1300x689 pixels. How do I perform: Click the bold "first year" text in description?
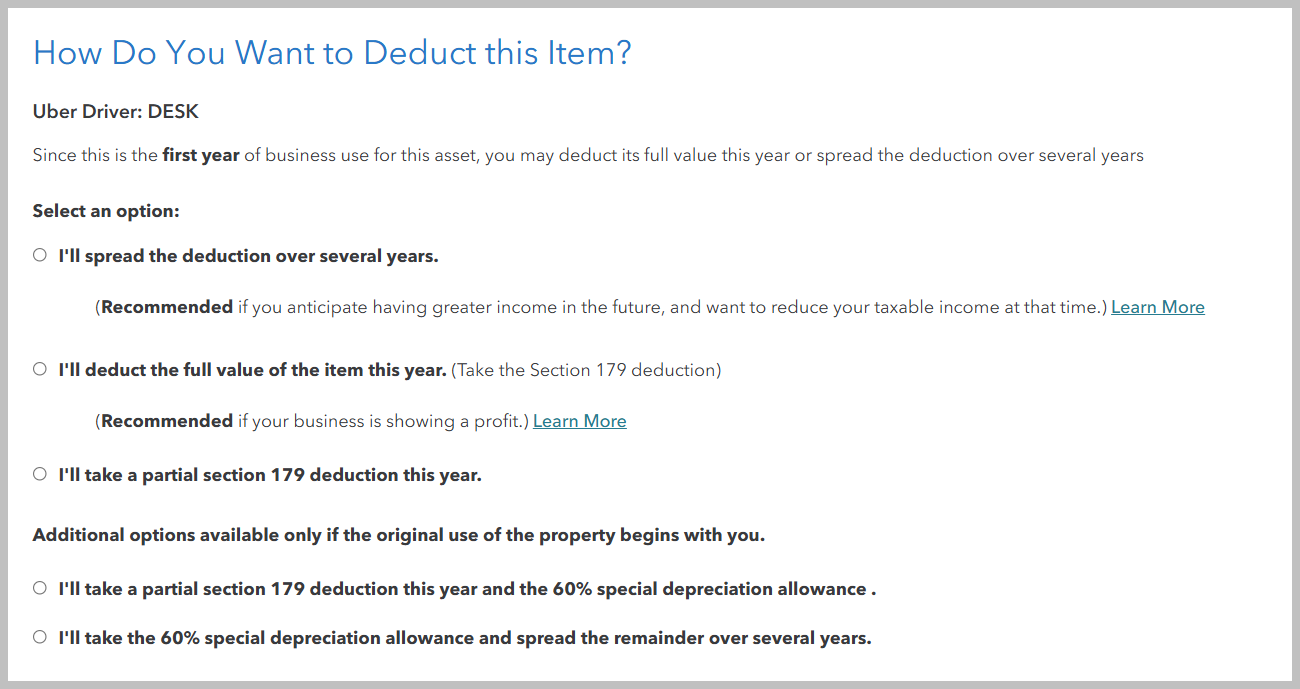coord(200,156)
